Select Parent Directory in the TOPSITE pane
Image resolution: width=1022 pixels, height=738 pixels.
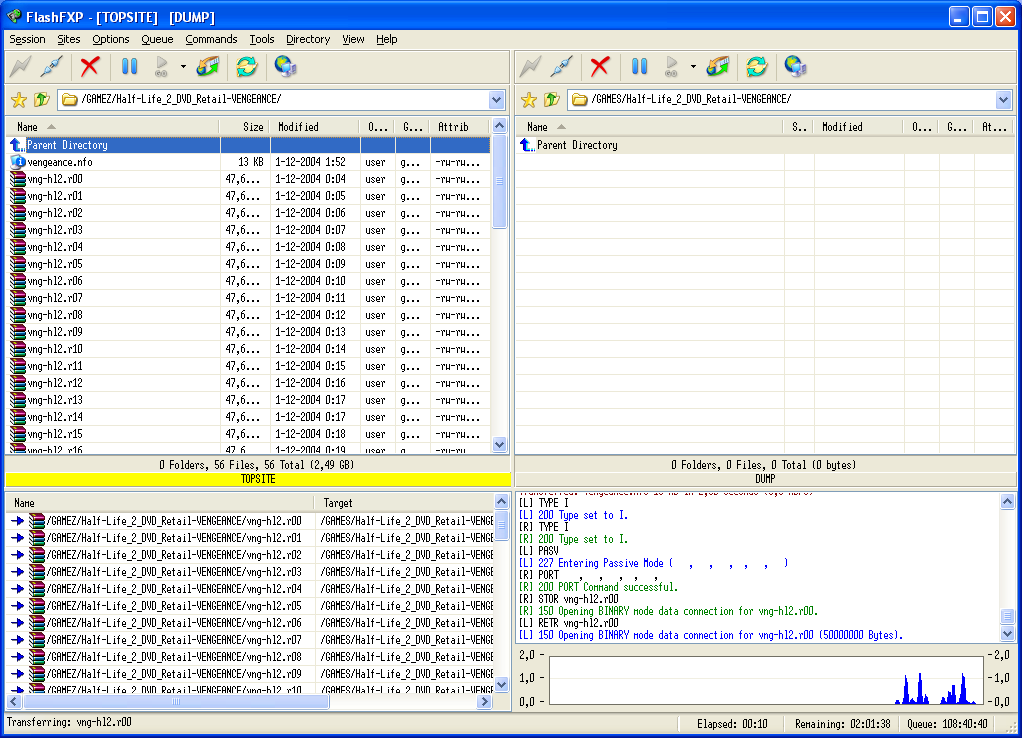tap(248, 145)
